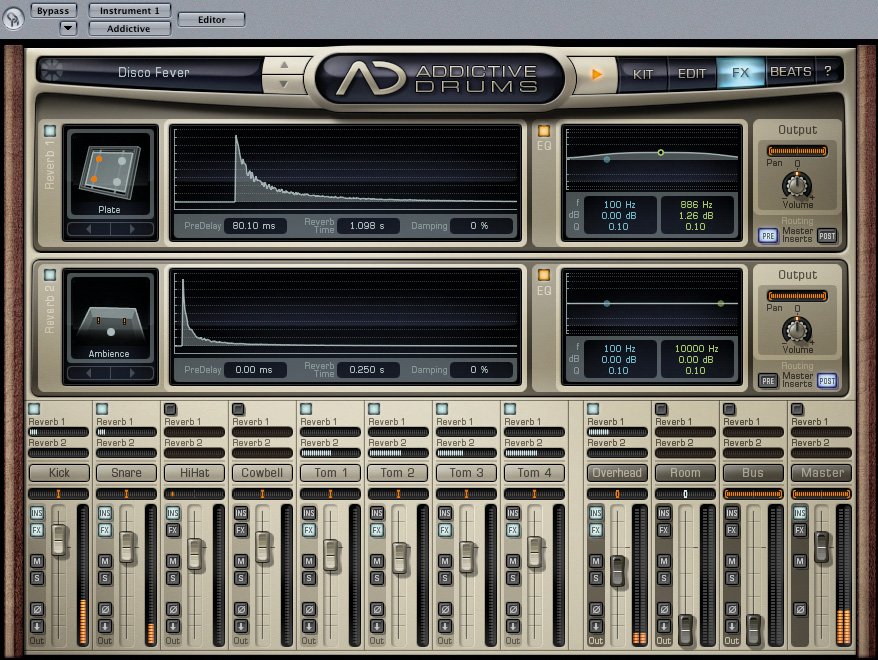Viewport: 878px width, 660px height.
Task: Solo the Tom 2 channel
Action: (x=377, y=578)
